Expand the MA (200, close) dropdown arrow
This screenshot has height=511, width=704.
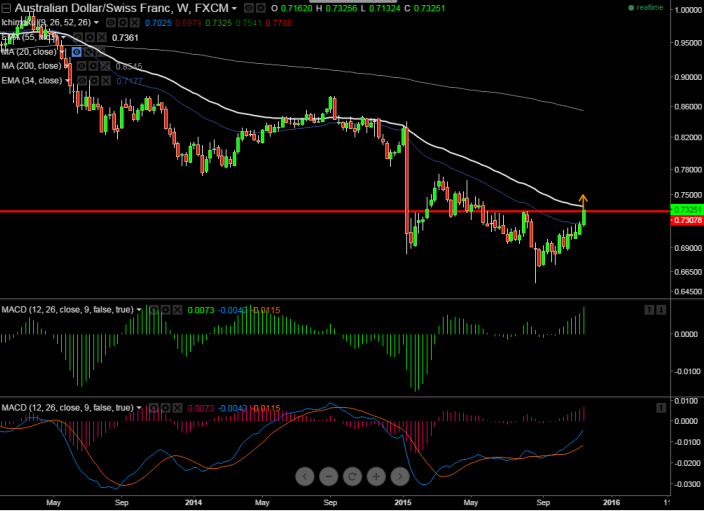tap(66, 66)
